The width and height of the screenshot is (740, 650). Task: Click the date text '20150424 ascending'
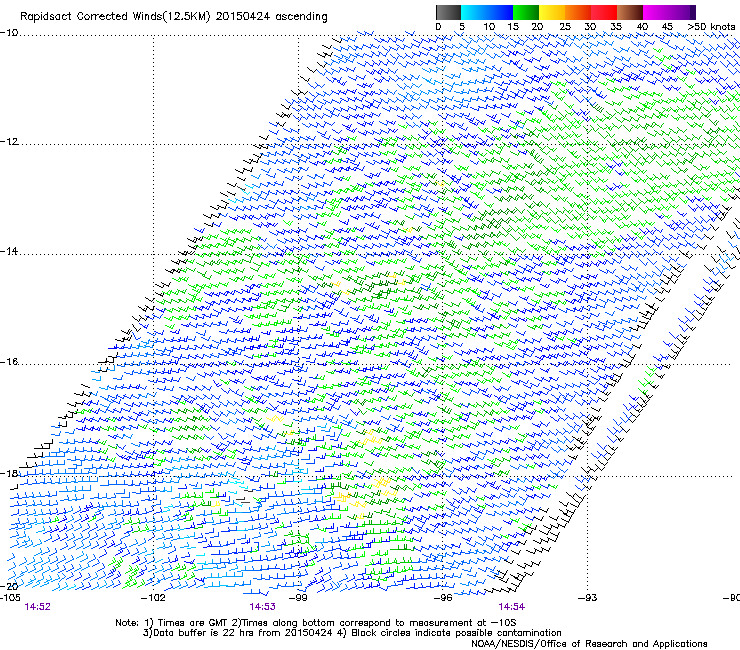click(x=271, y=17)
